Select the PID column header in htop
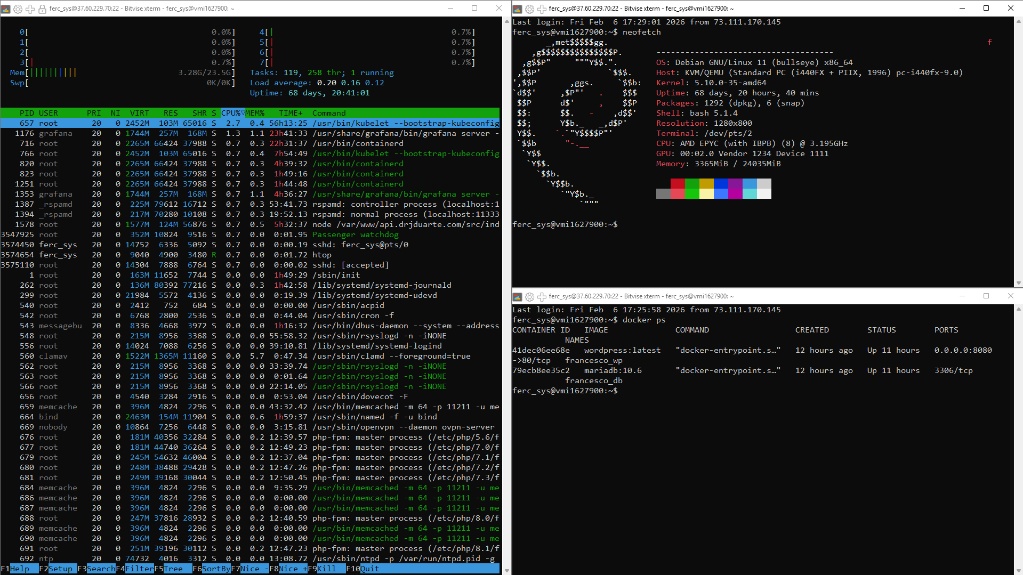1023x575 pixels. pos(26,113)
